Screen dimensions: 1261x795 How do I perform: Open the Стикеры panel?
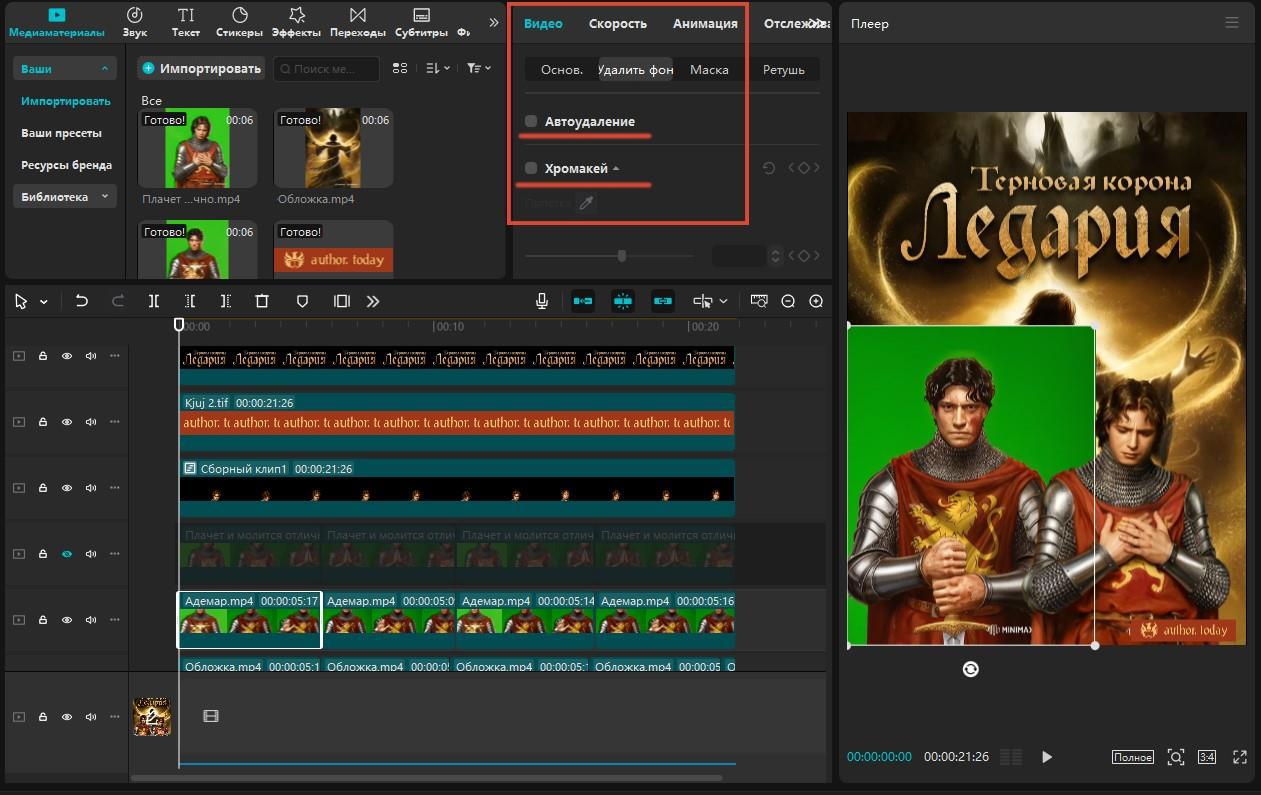[240, 22]
